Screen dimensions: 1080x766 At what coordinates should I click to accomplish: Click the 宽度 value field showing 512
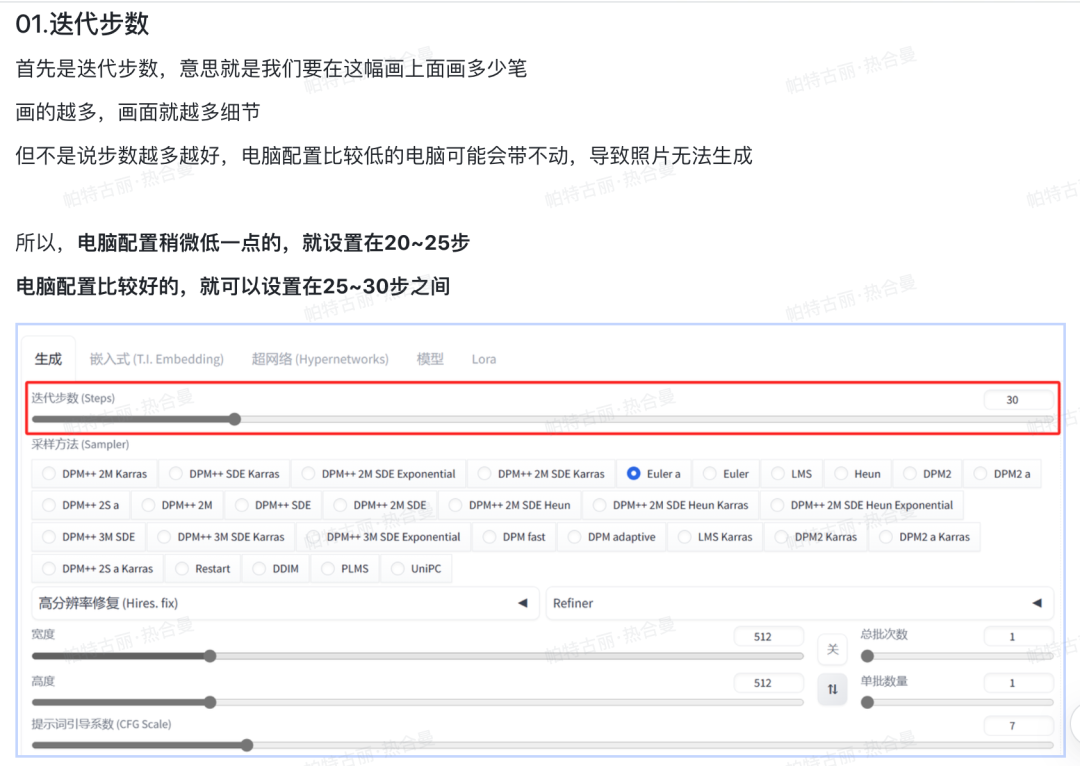(769, 636)
